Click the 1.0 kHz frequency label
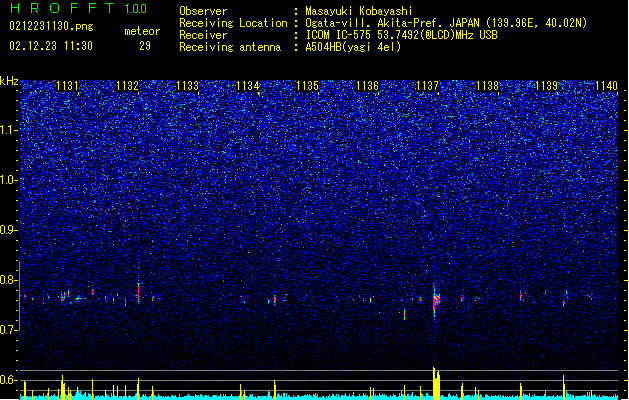This screenshot has height=400, width=629. (9, 180)
